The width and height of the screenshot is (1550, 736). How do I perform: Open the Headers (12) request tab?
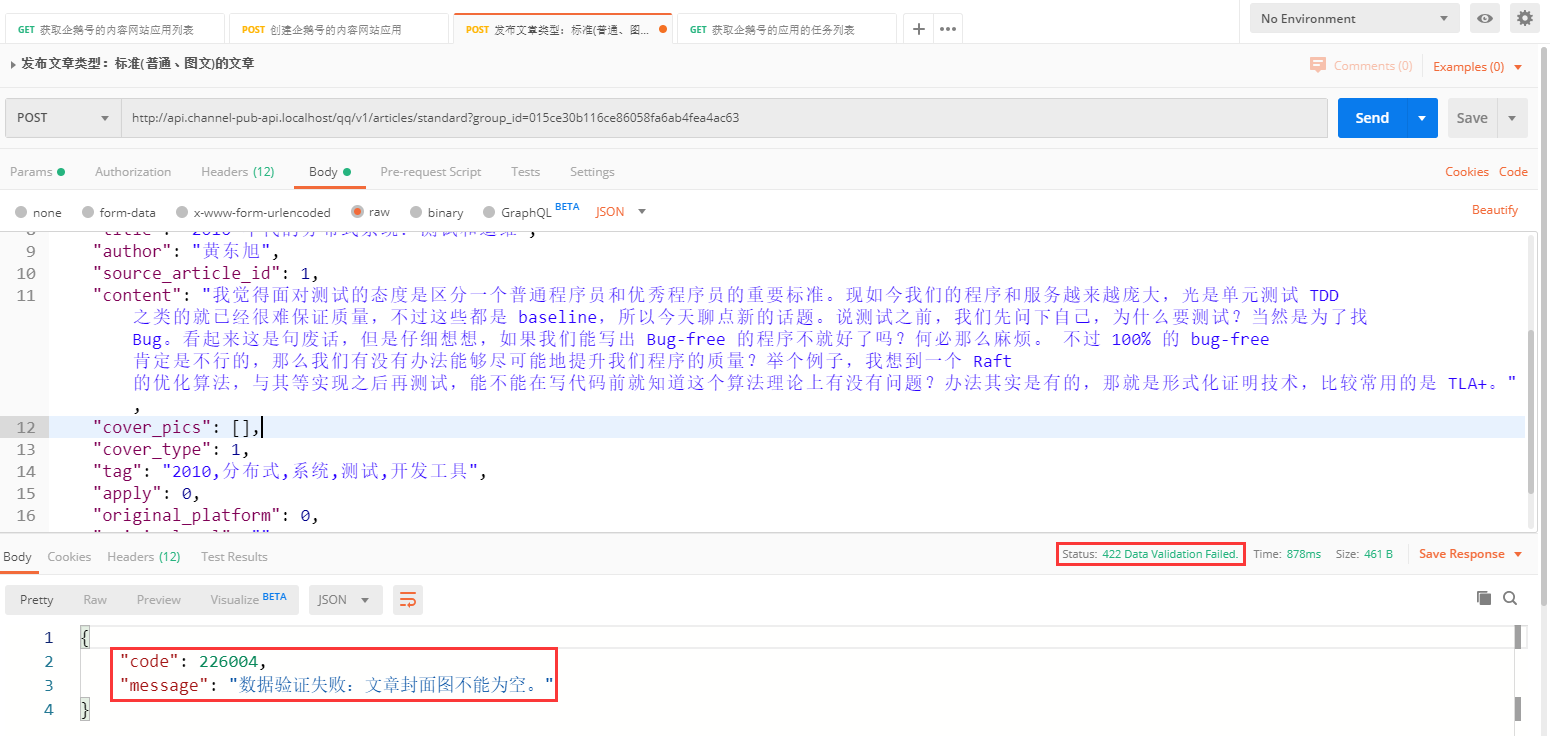(237, 172)
